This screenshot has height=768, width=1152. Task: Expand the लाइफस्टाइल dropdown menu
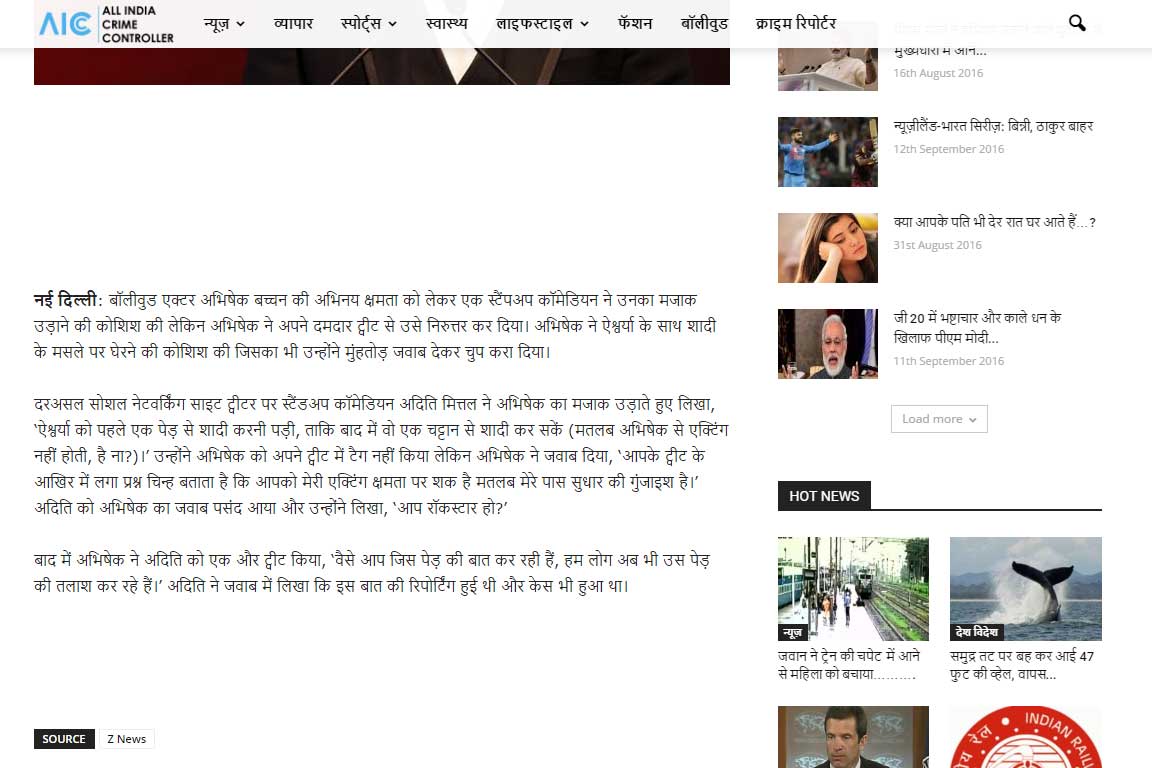point(542,23)
